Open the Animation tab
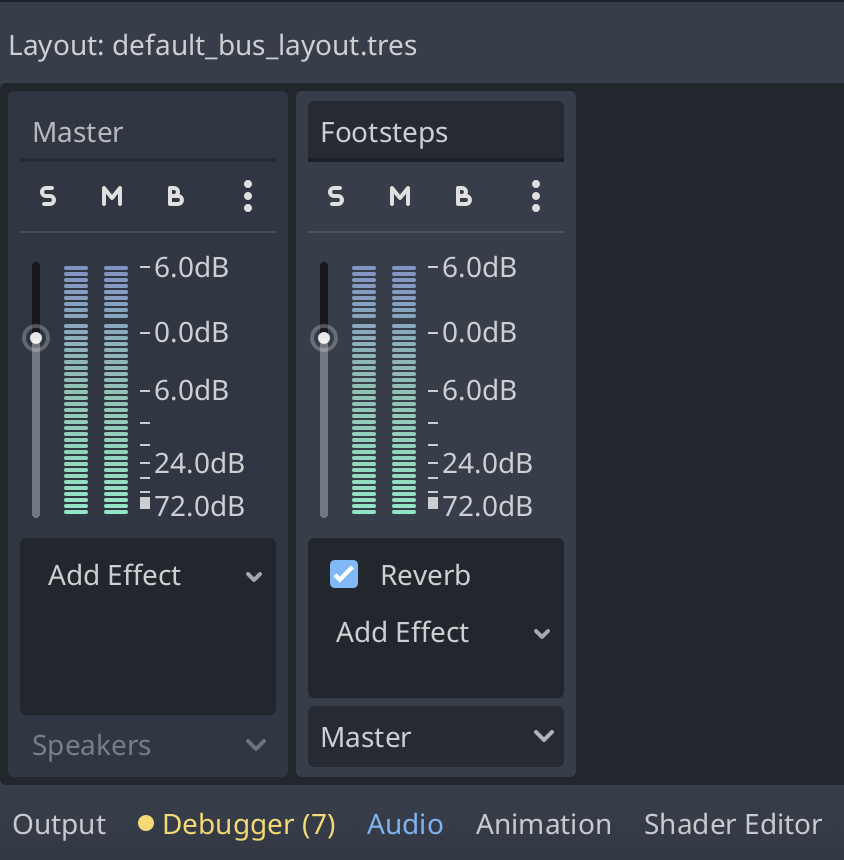The image size is (844, 860). click(543, 824)
